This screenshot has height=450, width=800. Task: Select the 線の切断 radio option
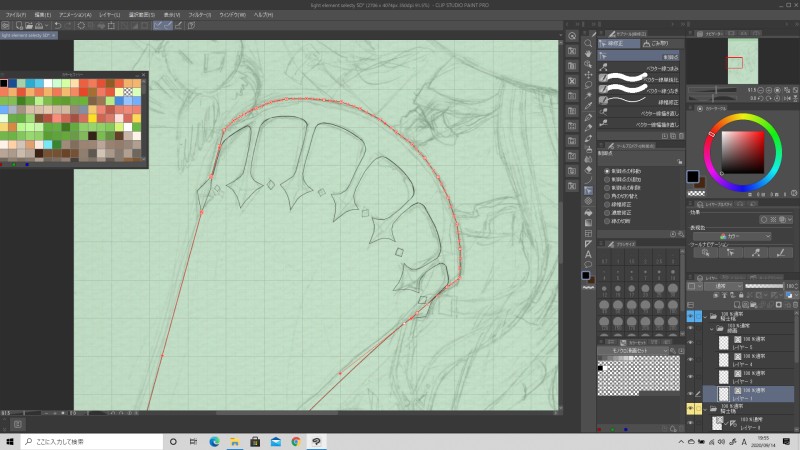click(607, 221)
